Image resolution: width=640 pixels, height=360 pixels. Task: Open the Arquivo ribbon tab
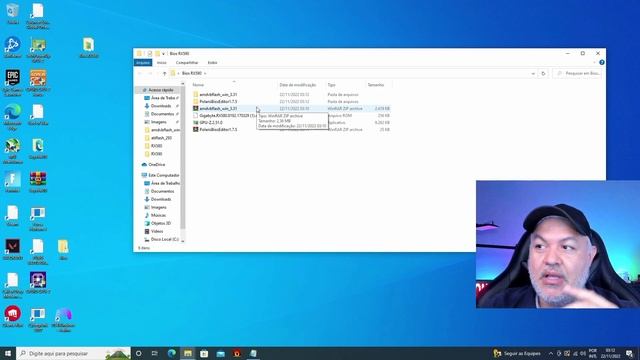click(x=143, y=62)
